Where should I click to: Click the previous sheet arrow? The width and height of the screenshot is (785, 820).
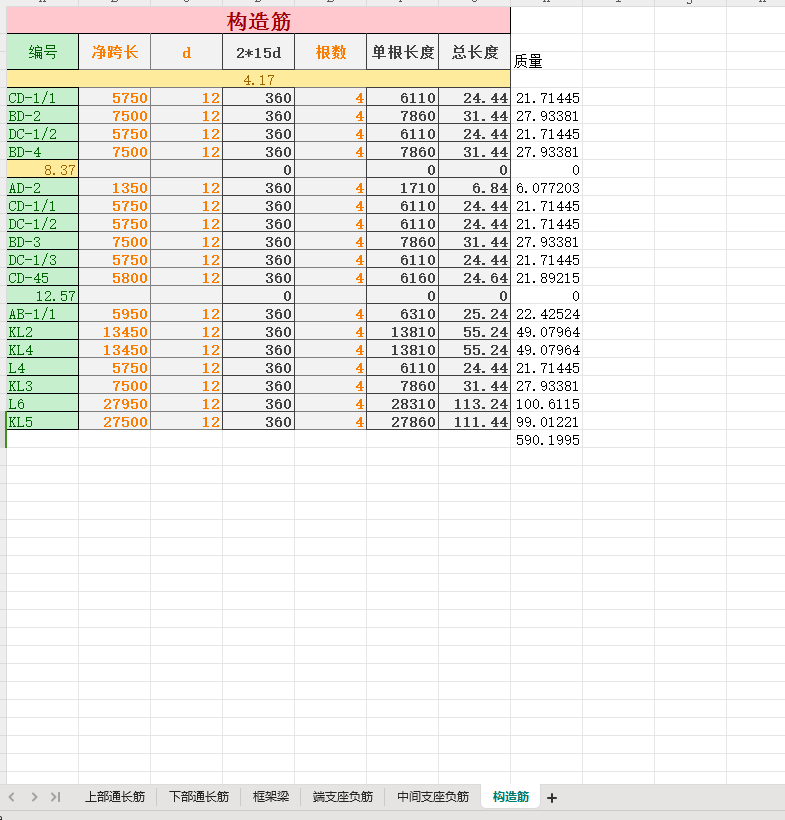point(12,797)
